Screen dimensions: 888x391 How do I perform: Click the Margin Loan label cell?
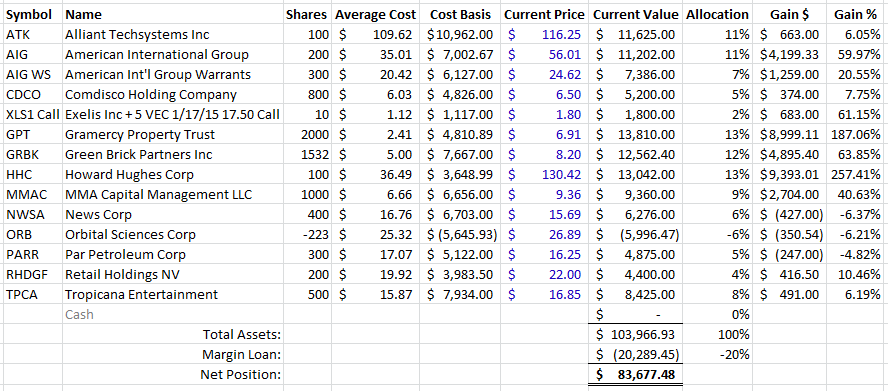click(173, 355)
